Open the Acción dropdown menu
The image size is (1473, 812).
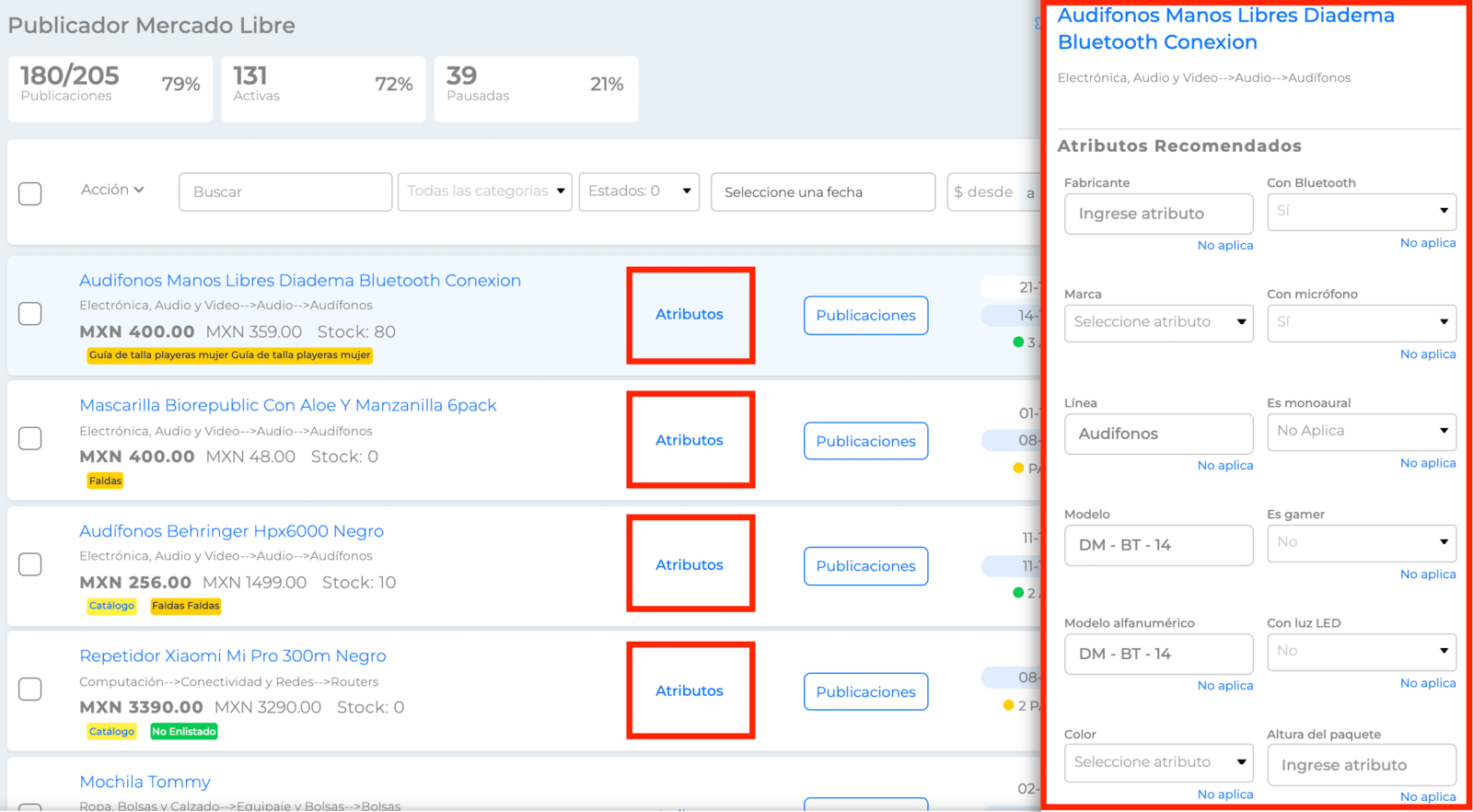(x=112, y=190)
